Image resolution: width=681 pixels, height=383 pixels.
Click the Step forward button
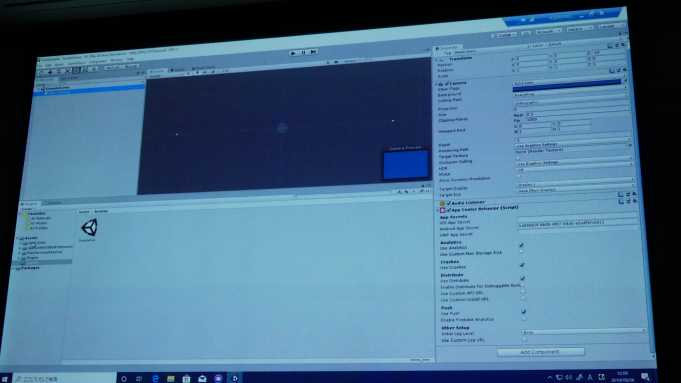tap(313, 52)
